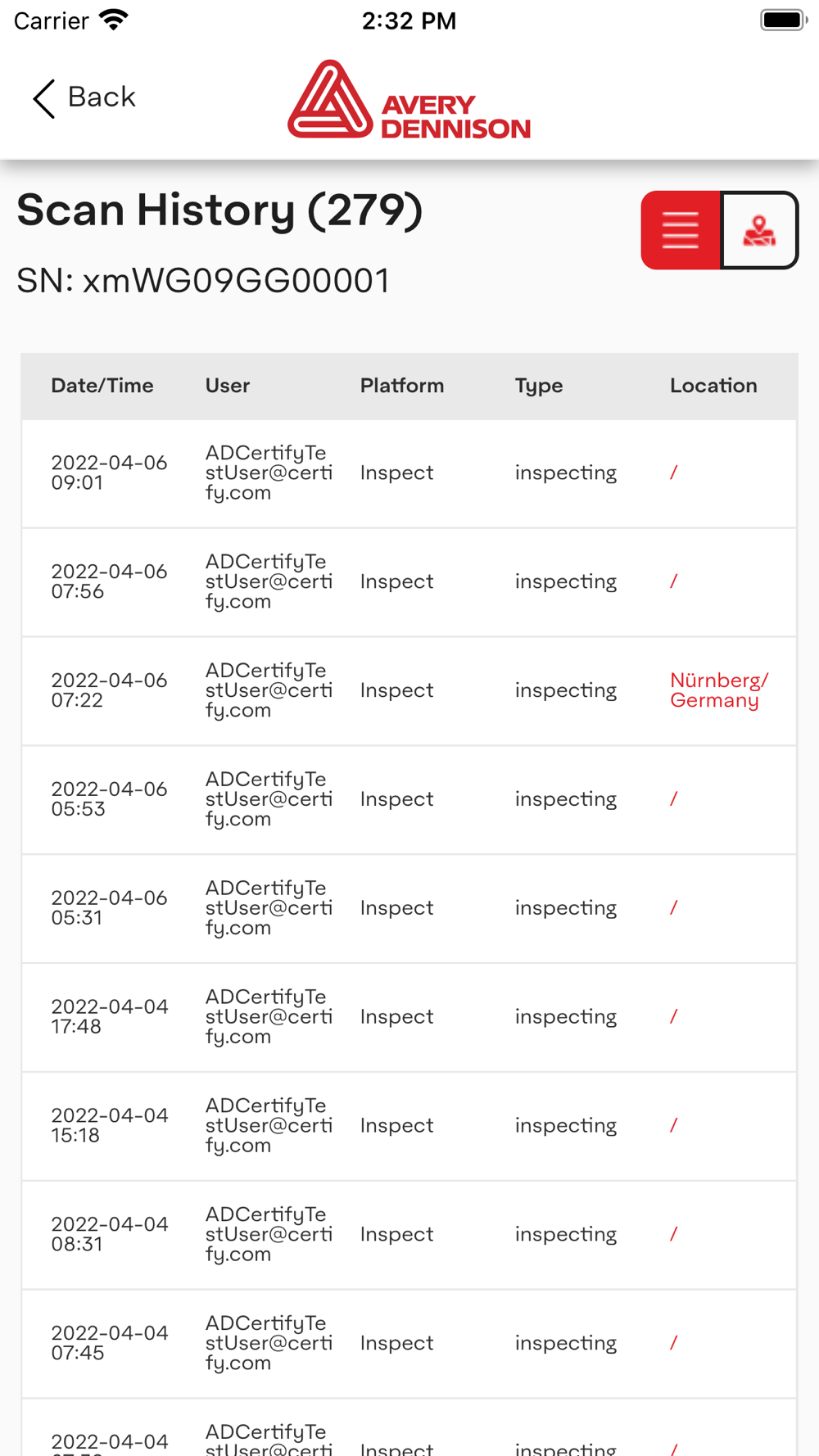Select the 2022-04-04 17:48 scan row
Screen dimensions: 819x1456
[x=409, y=1017]
